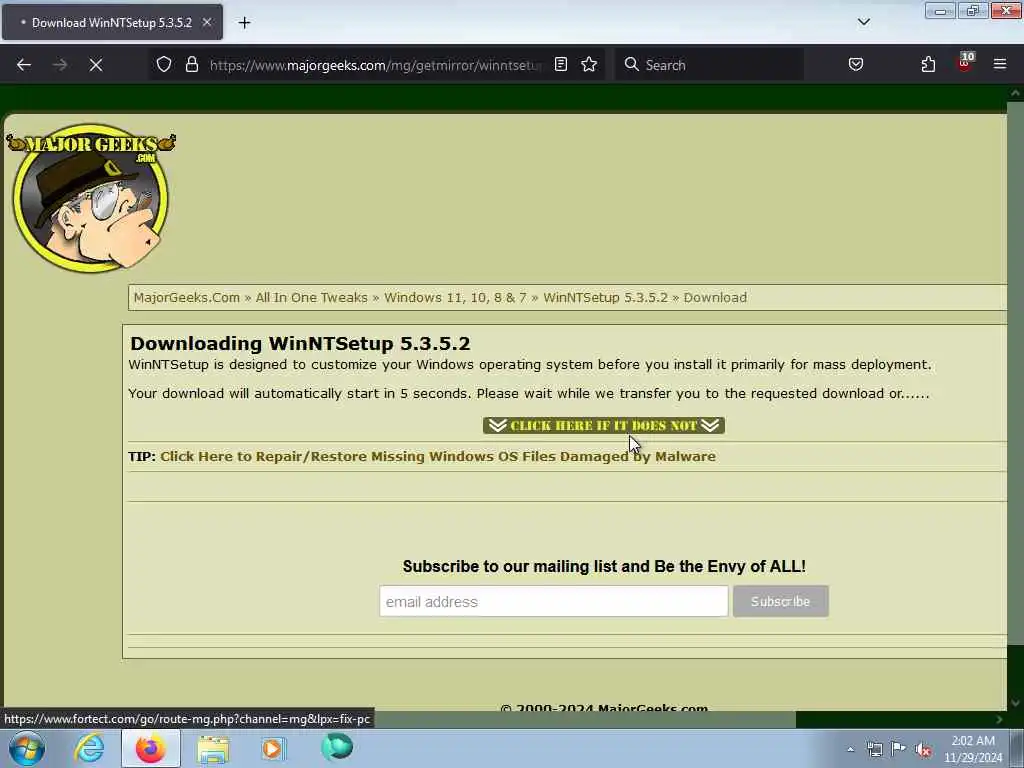Image resolution: width=1024 pixels, height=768 pixels.
Task: Go back to the previous page
Action: tap(24, 65)
